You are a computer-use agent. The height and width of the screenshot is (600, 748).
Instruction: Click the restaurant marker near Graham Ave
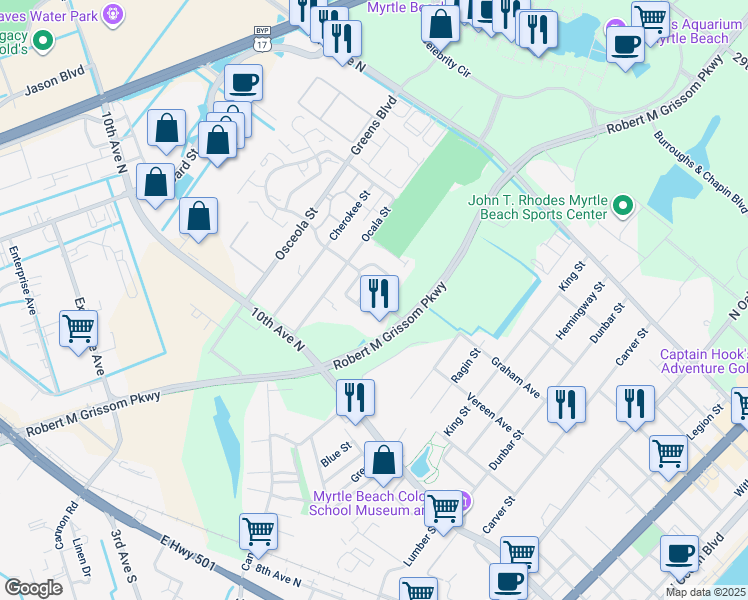(x=566, y=407)
